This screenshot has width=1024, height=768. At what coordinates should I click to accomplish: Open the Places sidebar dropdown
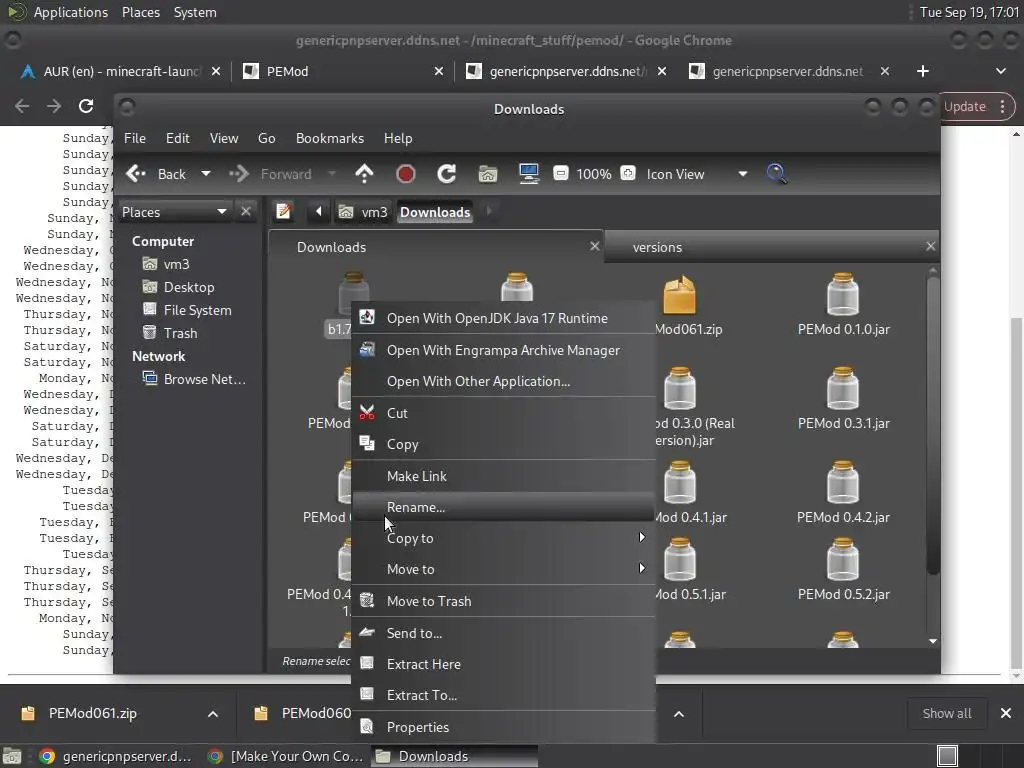174,212
